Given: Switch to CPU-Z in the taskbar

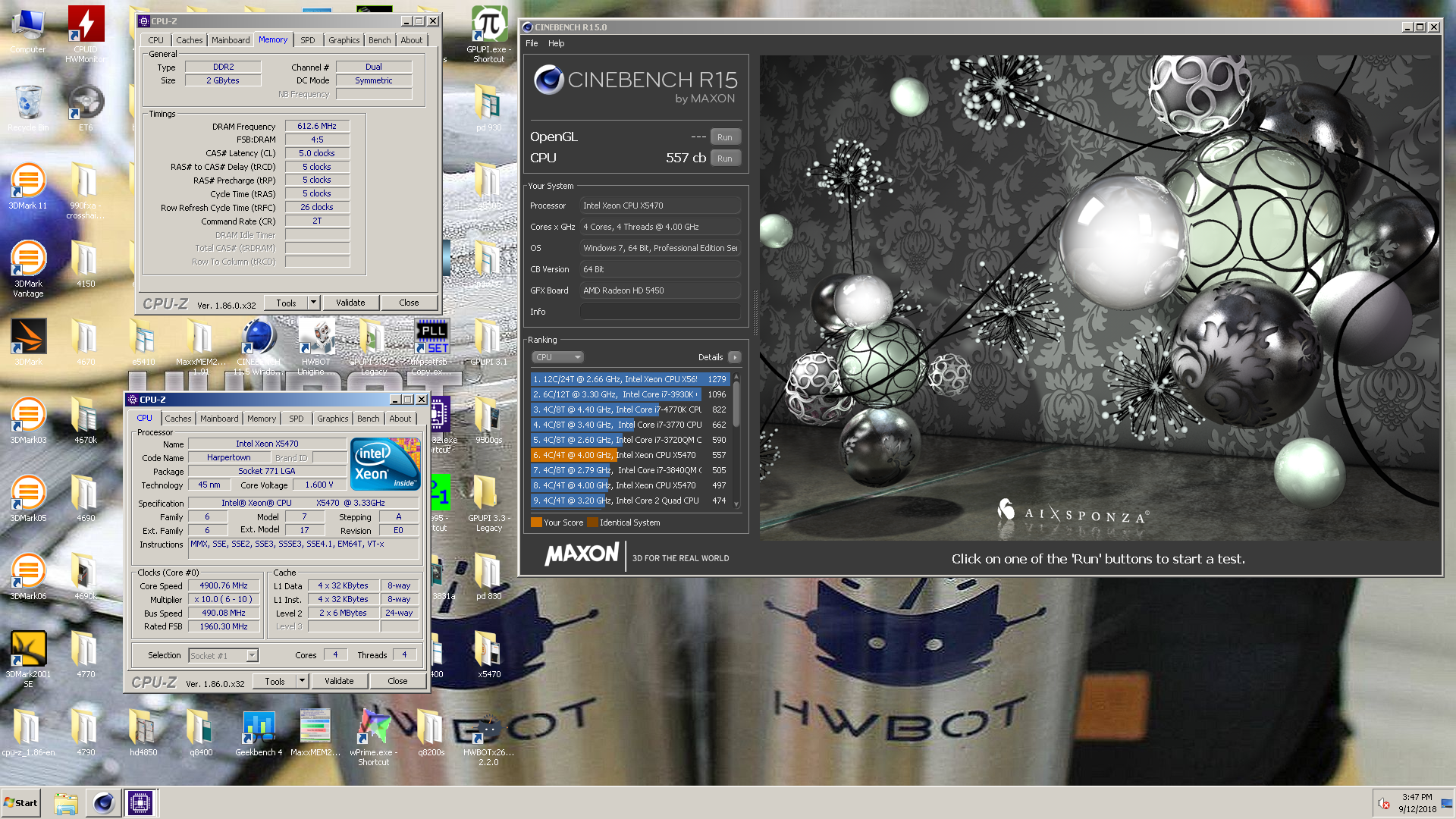Looking at the screenshot, I should click(x=140, y=803).
